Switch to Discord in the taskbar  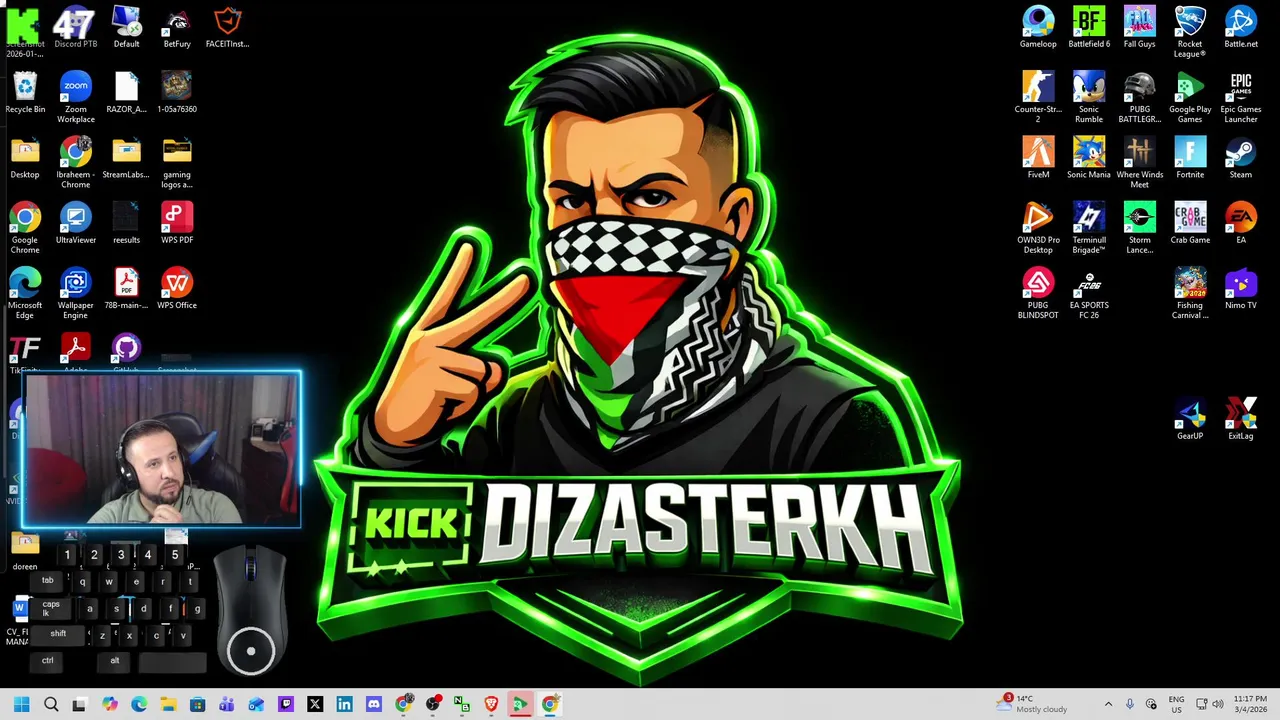click(x=374, y=704)
